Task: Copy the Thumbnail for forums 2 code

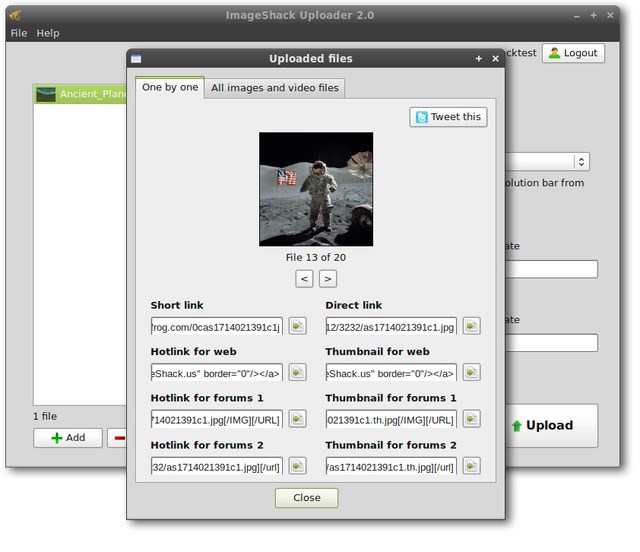Action: click(x=471, y=466)
